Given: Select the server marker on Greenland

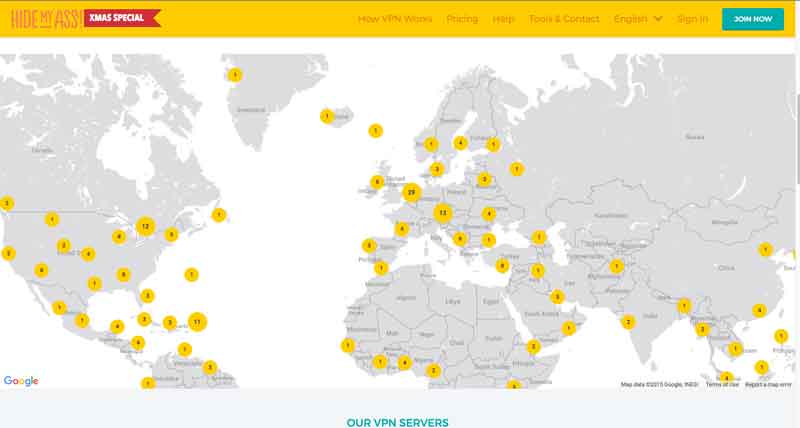Looking at the screenshot, I should [x=235, y=74].
